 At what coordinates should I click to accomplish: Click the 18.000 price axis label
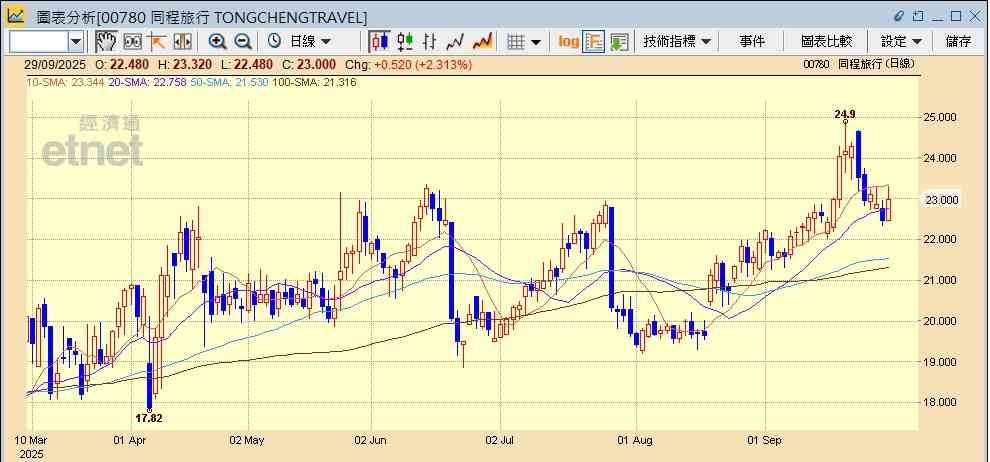coord(940,402)
